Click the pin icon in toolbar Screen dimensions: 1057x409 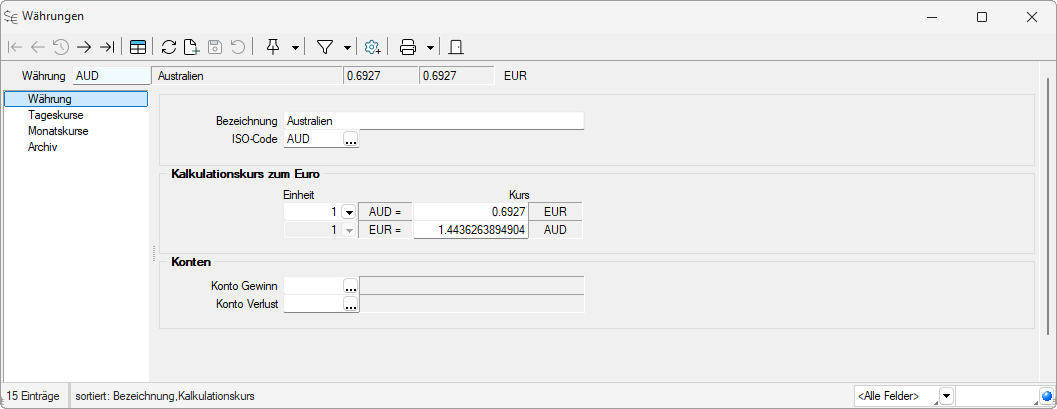tap(273, 47)
